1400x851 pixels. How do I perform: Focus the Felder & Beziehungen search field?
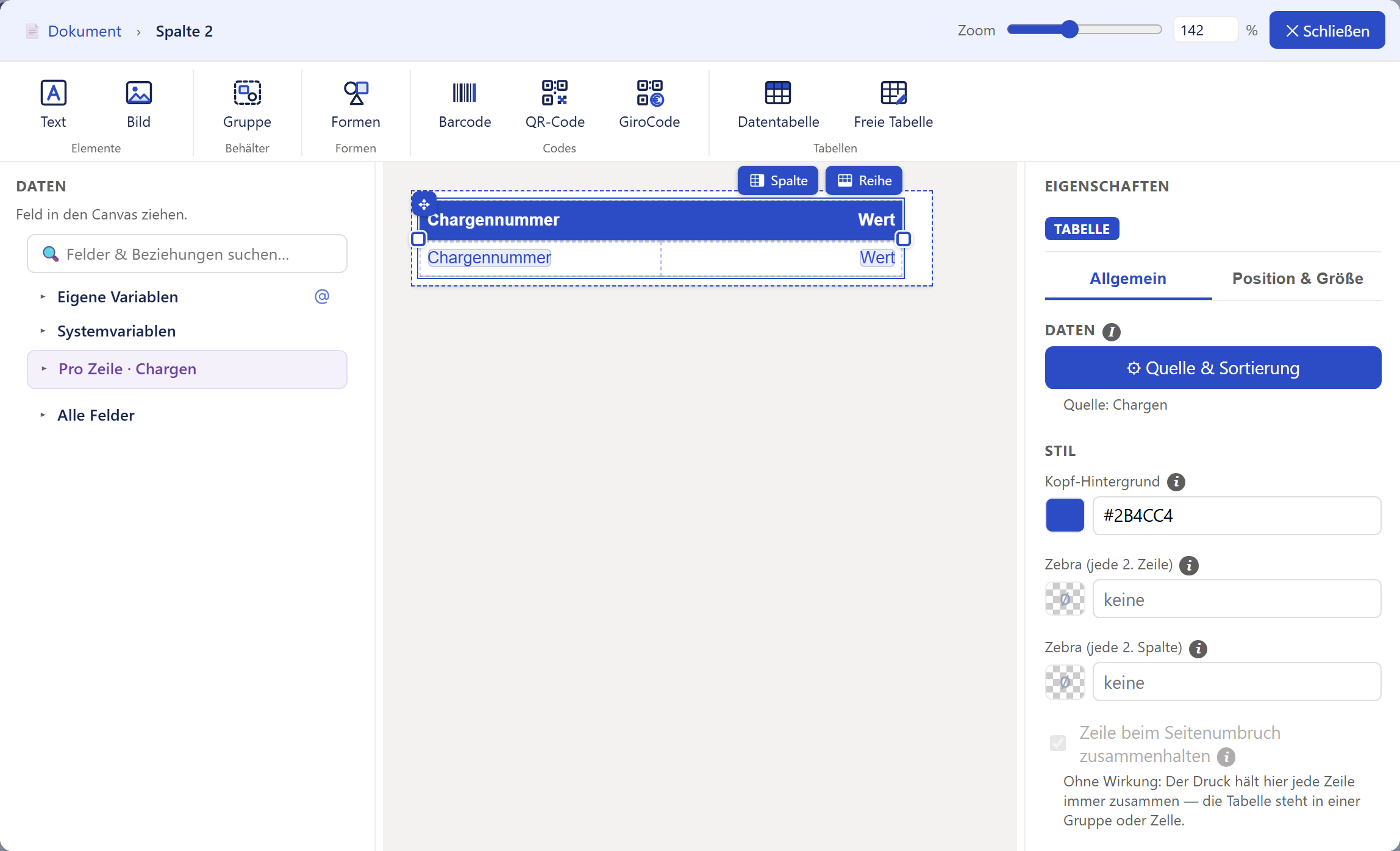tap(187, 254)
